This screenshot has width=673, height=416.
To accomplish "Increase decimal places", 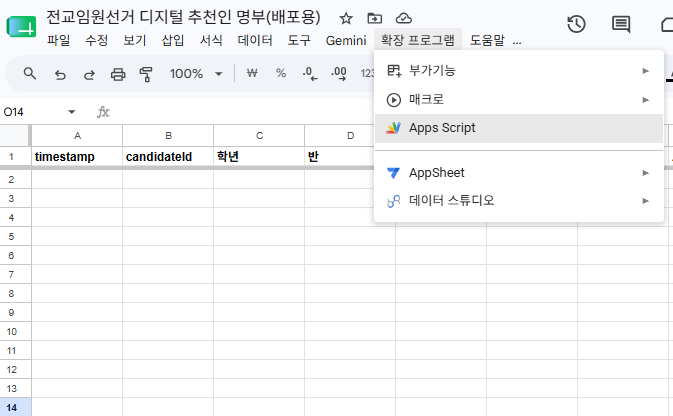I will (x=339, y=73).
